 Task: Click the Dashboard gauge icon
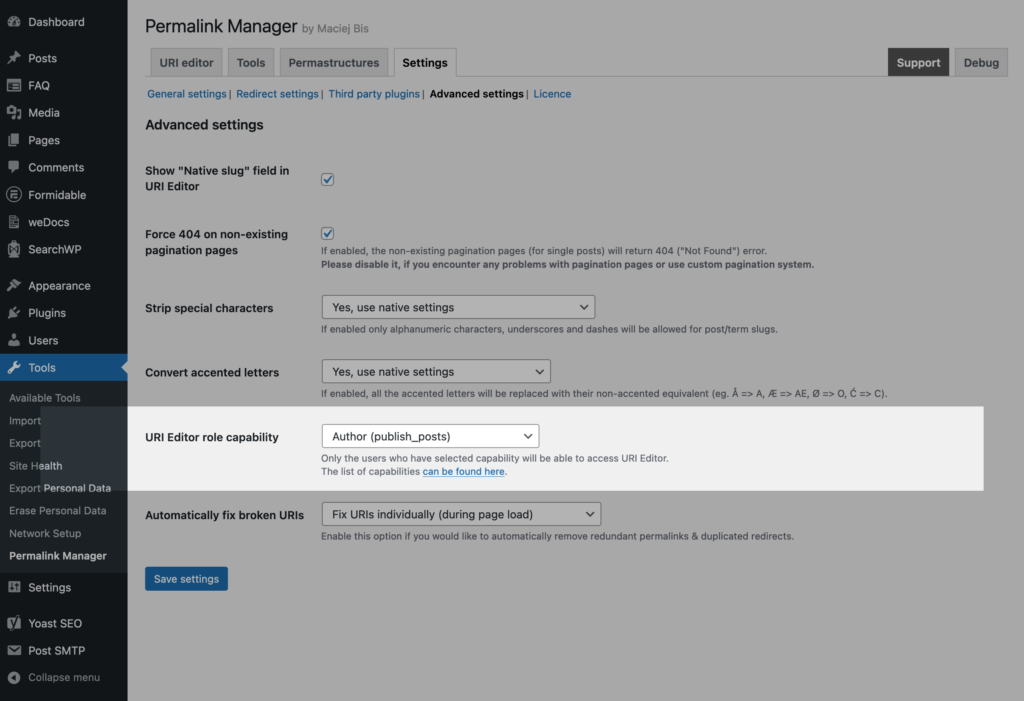pos(14,22)
